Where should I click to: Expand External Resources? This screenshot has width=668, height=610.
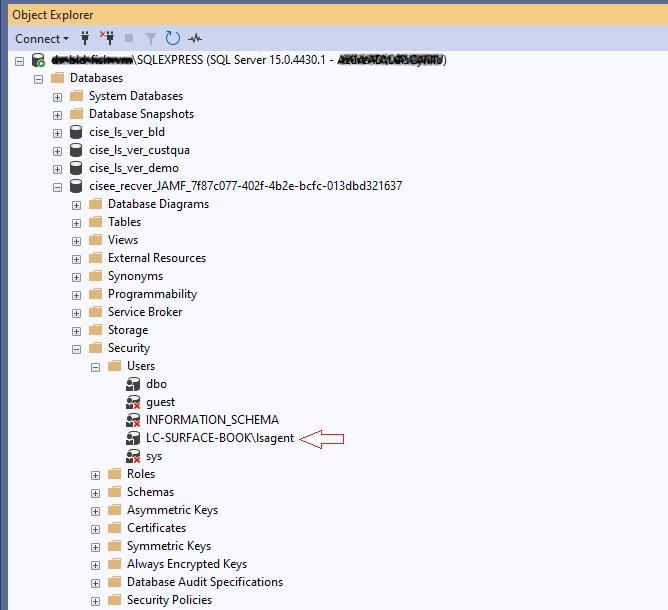76,259
